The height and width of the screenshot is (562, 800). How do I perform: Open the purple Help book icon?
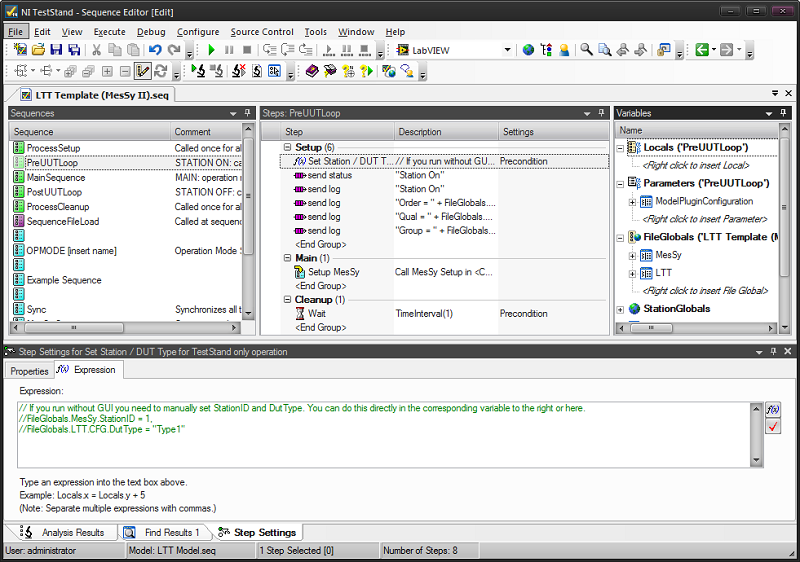click(312, 71)
